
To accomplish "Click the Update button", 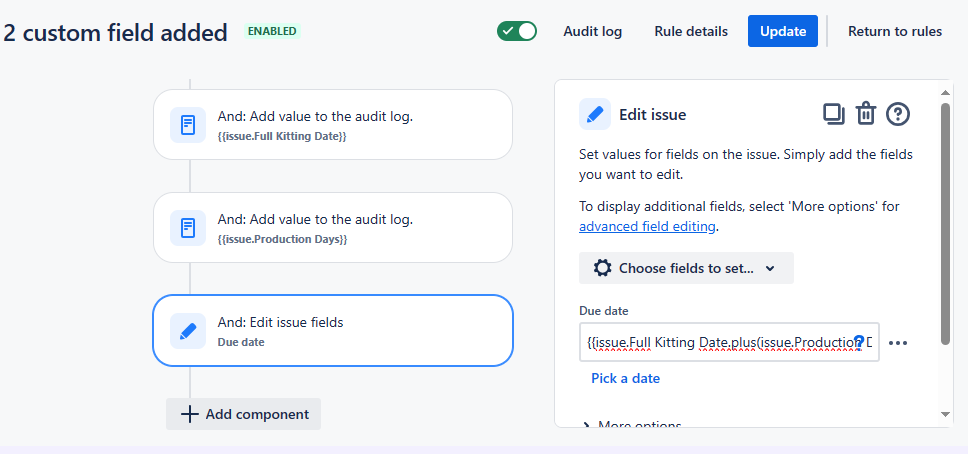I will (783, 31).
